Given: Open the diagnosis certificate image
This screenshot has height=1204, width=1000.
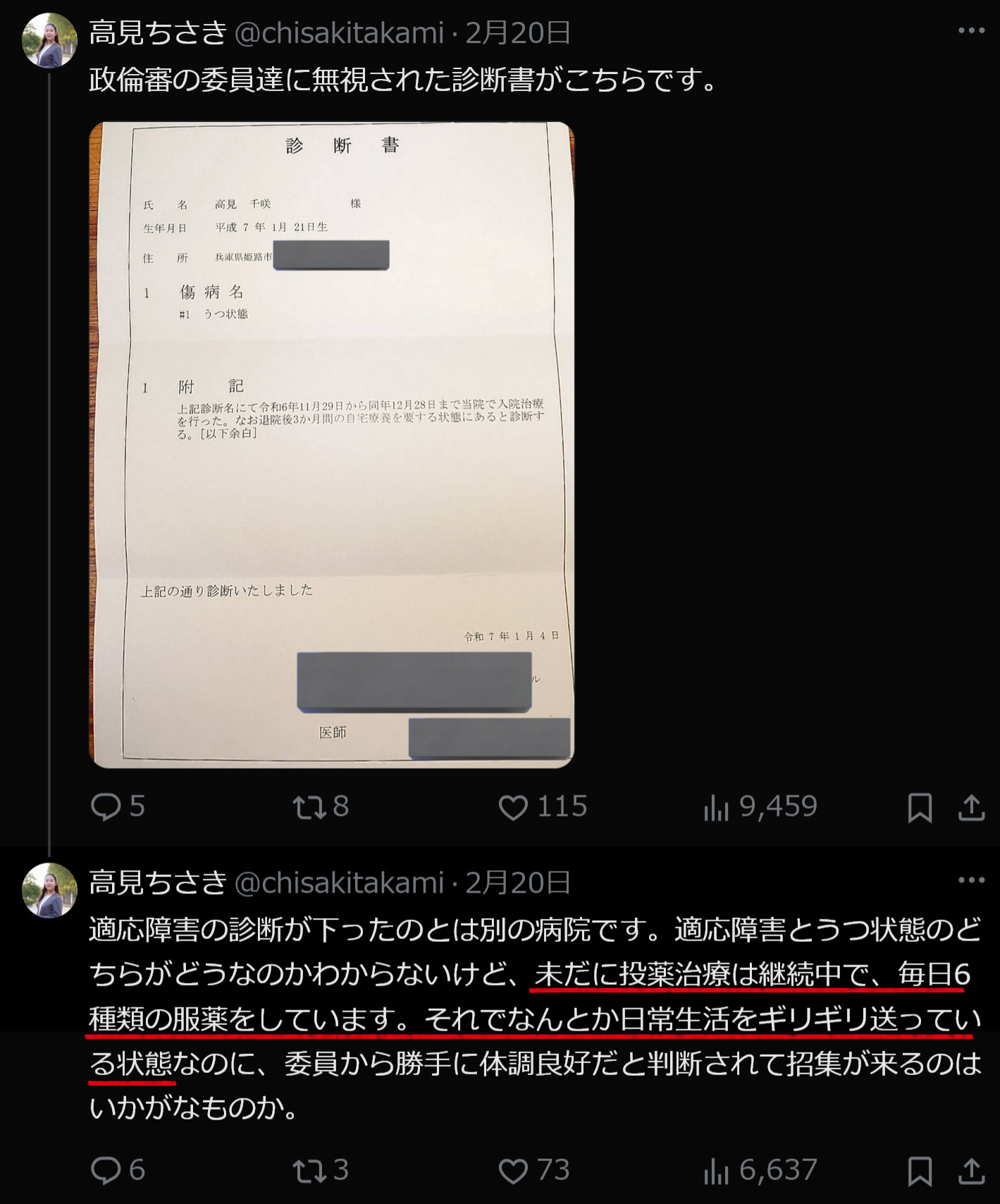Looking at the screenshot, I should click(x=332, y=445).
